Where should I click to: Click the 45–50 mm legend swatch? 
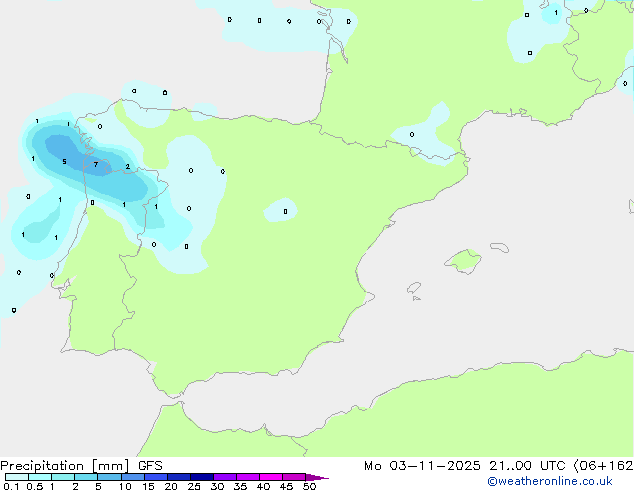(294, 477)
